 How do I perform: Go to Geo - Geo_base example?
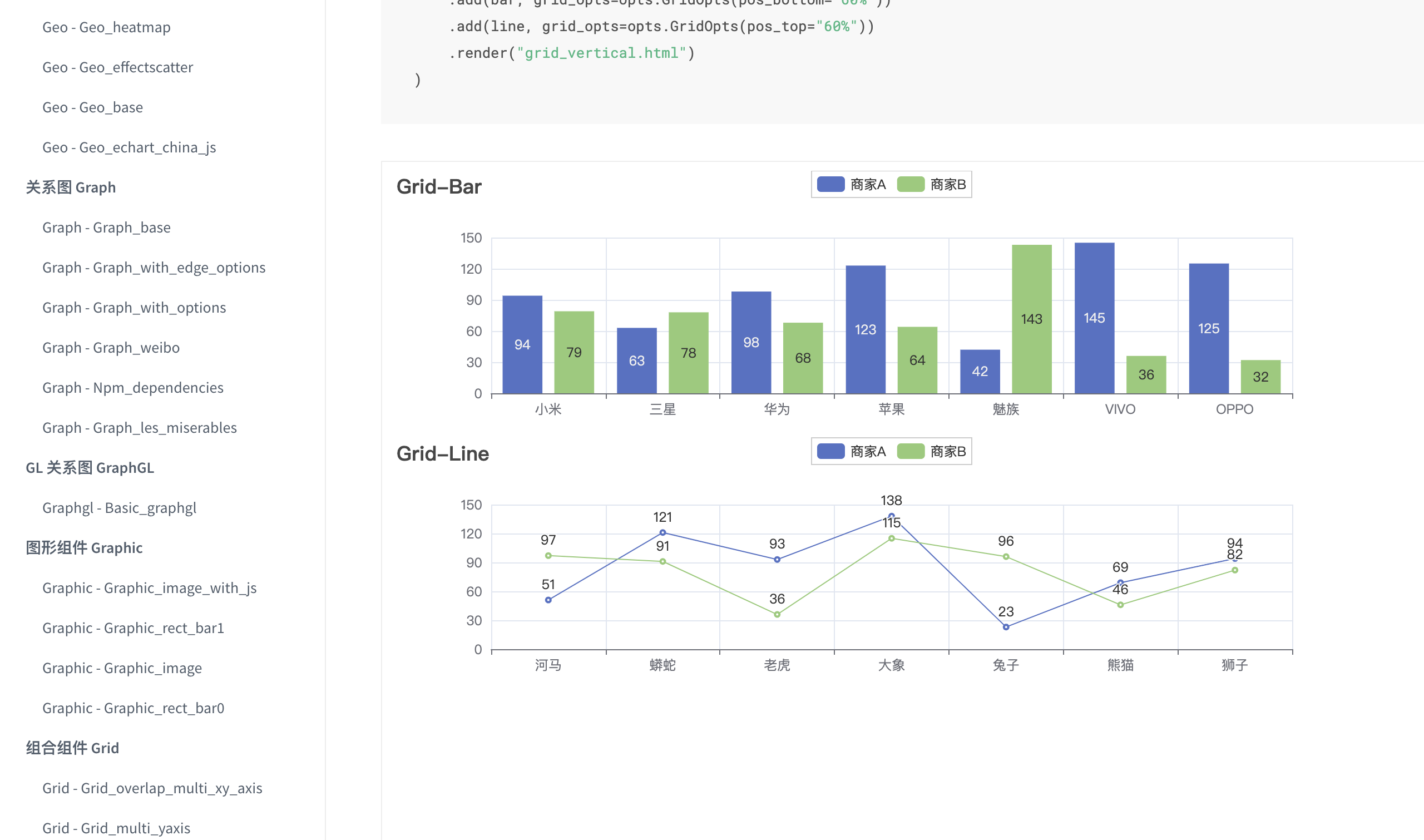click(93, 107)
